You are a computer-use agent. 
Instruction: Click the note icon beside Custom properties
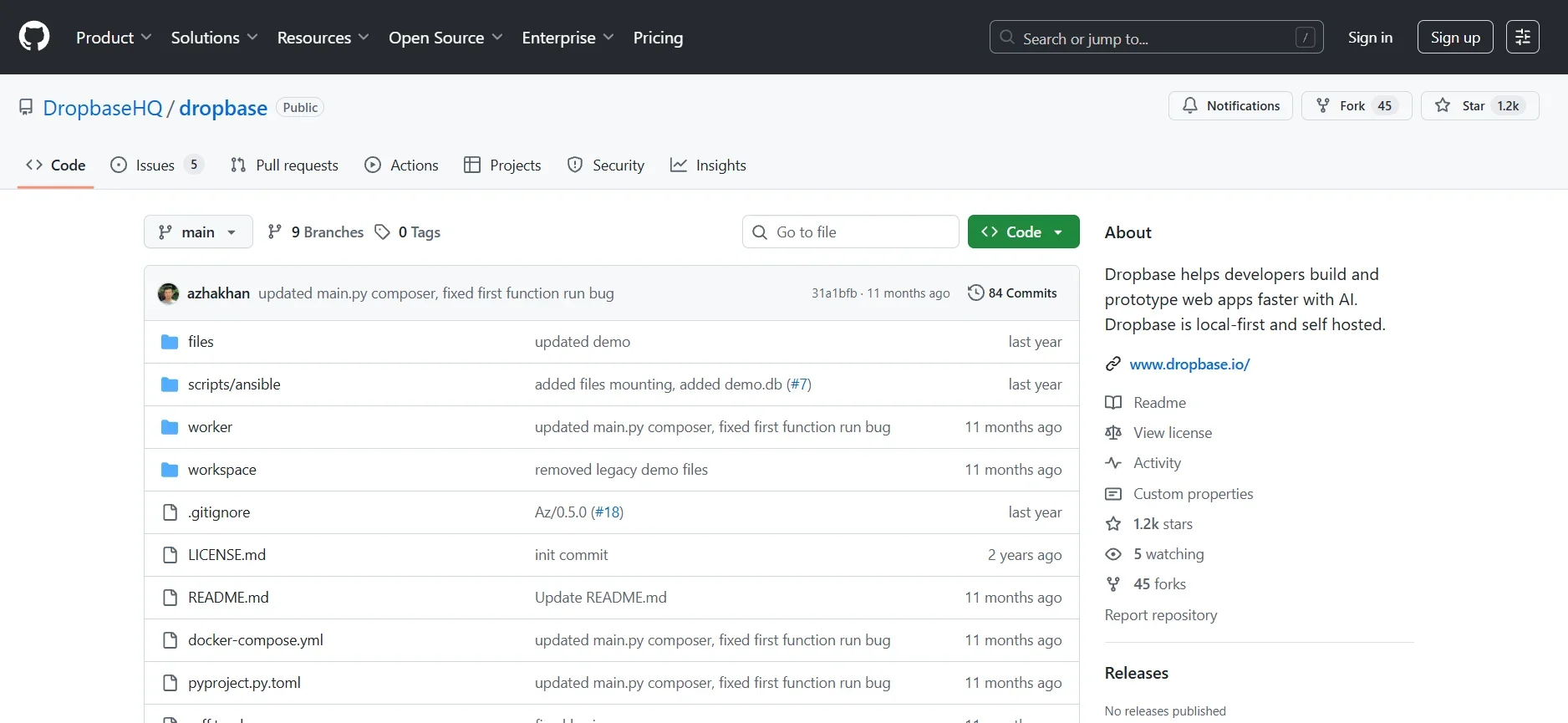pyautogui.click(x=1113, y=494)
